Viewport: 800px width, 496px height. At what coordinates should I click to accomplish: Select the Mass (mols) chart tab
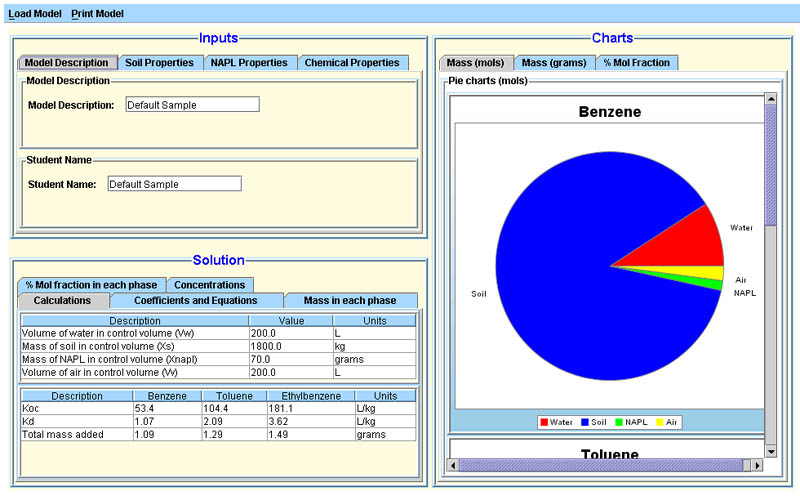point(476,62)
